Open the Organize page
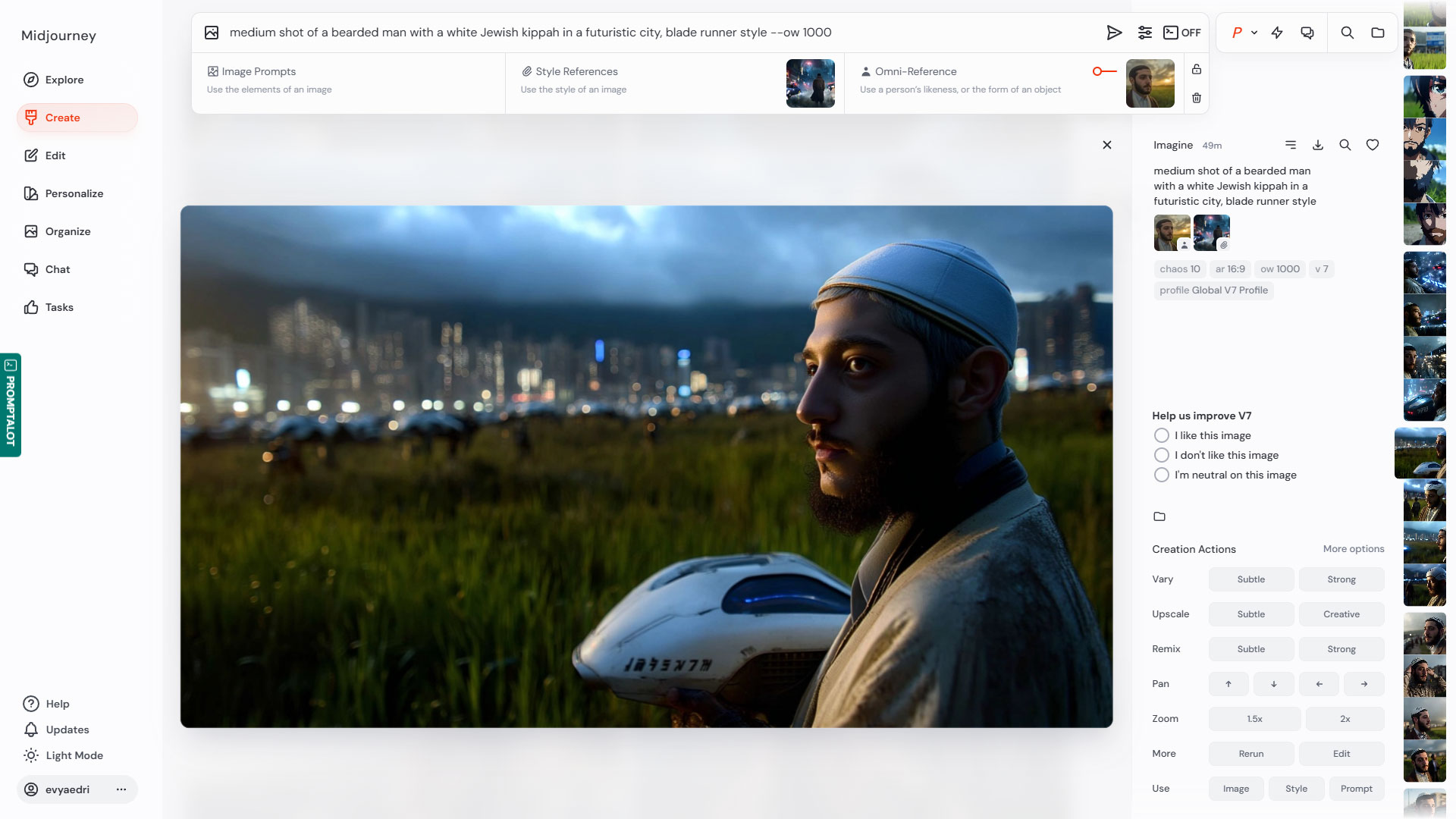 [77, 231]
